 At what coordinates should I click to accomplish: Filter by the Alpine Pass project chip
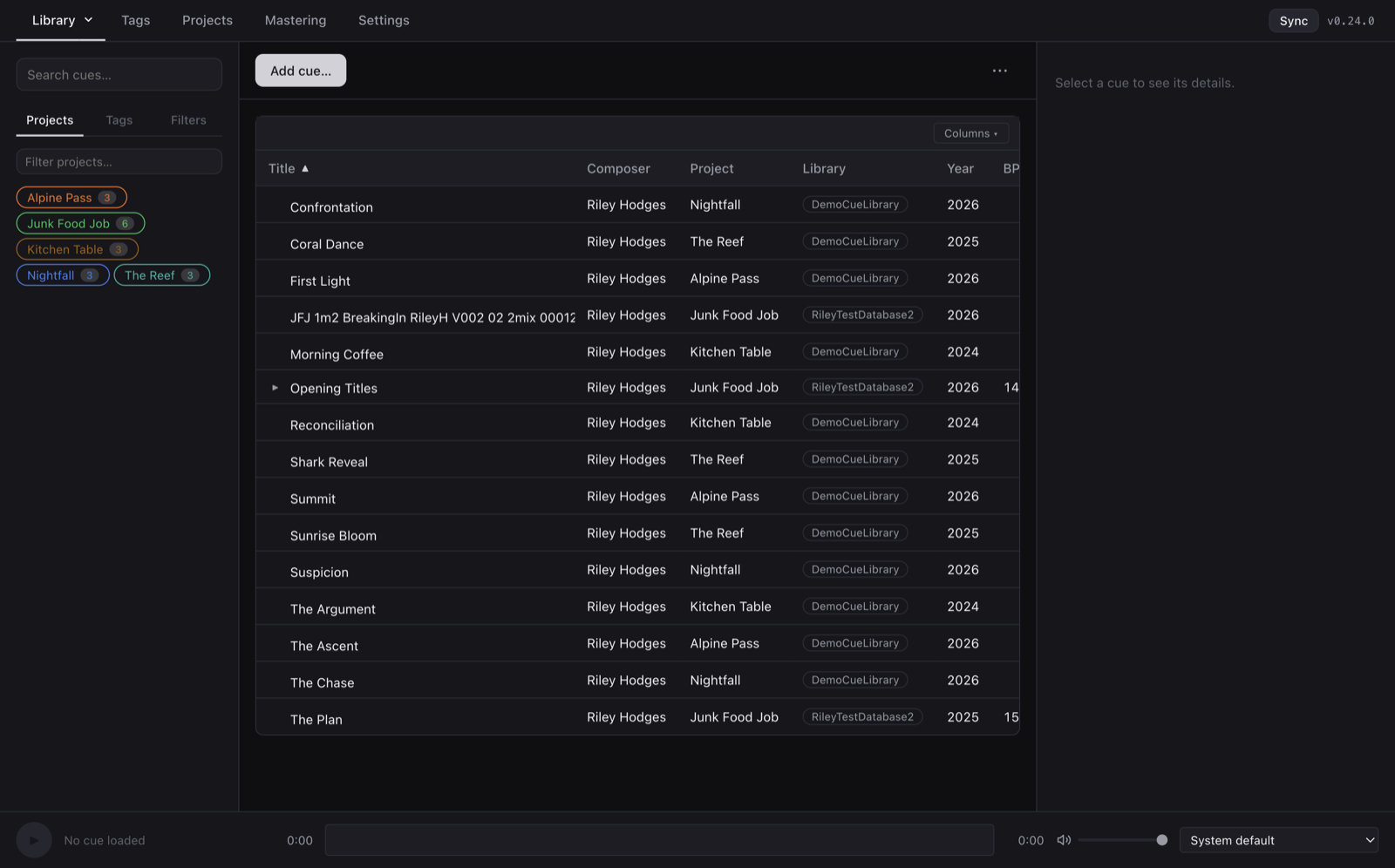tap(71, 198)
